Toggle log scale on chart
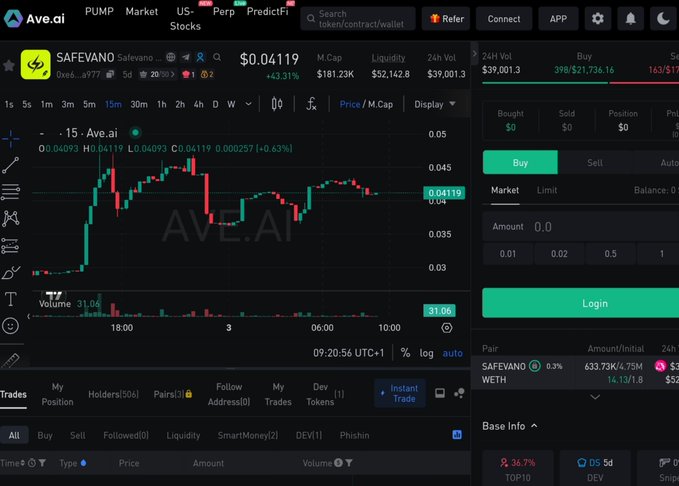679x486 pixels. (x=426, y=353)
